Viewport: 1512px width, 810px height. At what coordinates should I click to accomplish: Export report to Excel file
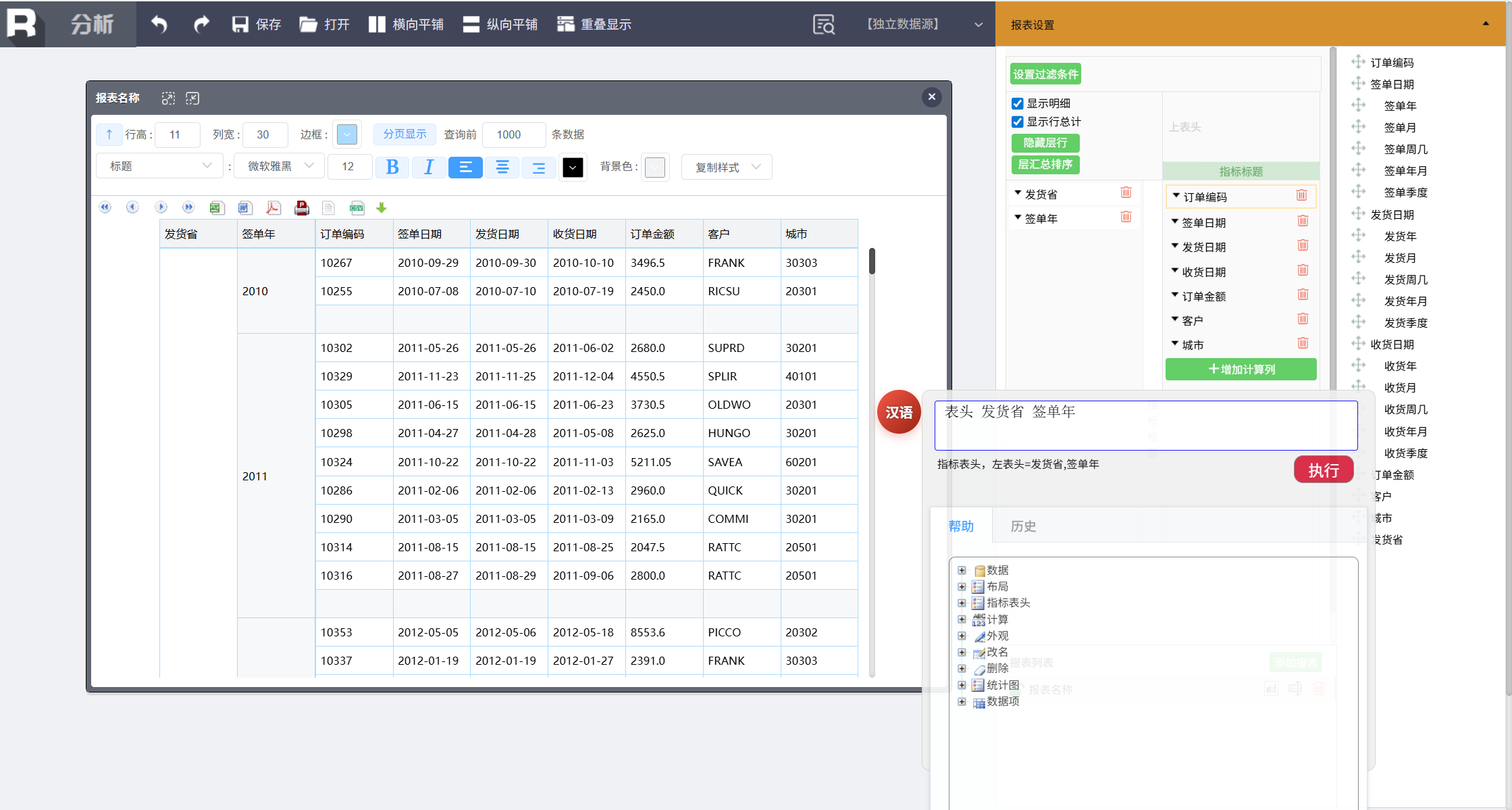[216, 208]
